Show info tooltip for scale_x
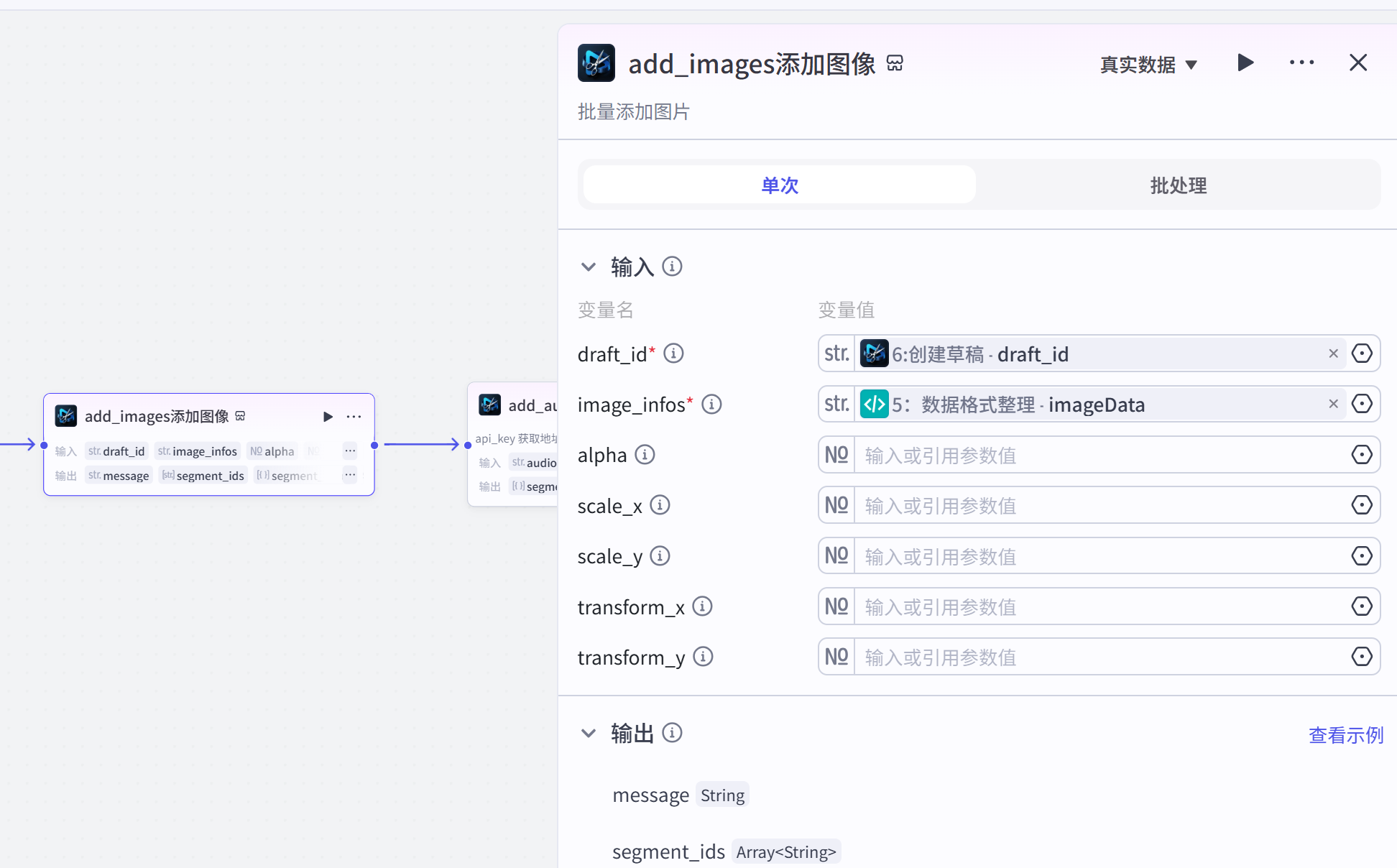The image size is (1397, 868). pyautogui.click(x=660, y=505)
